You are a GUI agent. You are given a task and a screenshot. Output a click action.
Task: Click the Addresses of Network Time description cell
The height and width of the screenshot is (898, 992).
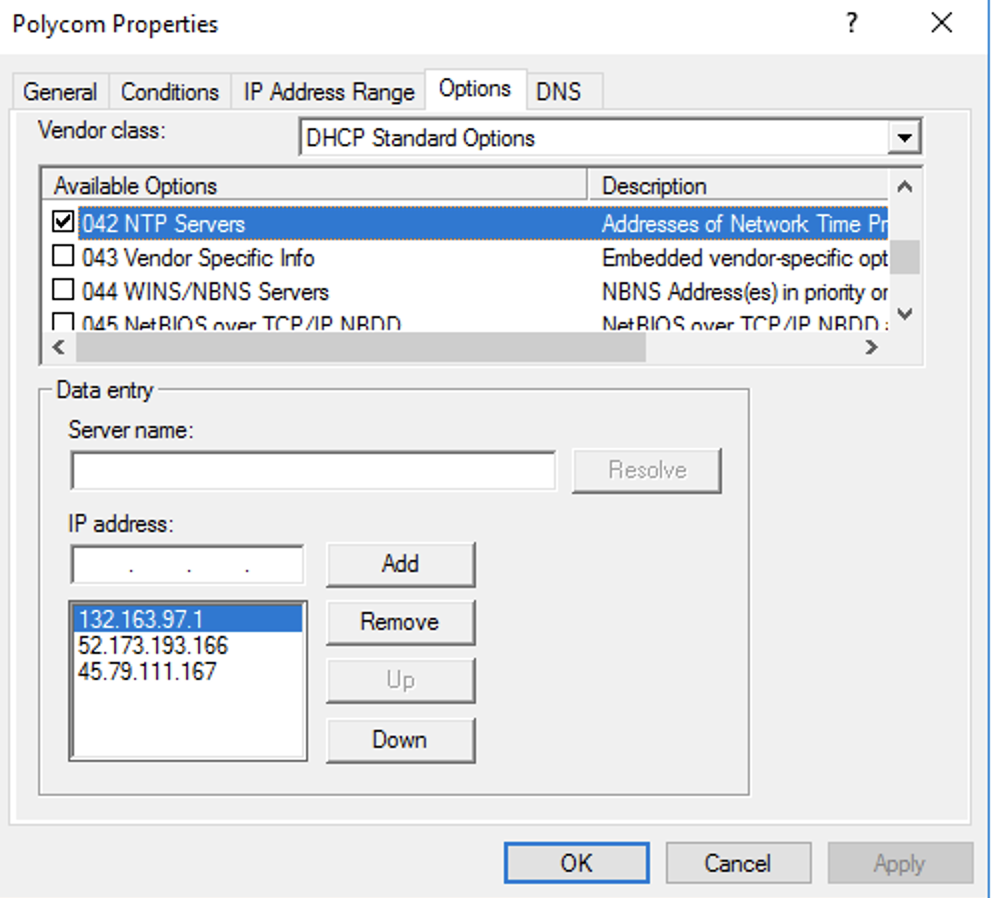pyautogui.click(x=744, y=223)
